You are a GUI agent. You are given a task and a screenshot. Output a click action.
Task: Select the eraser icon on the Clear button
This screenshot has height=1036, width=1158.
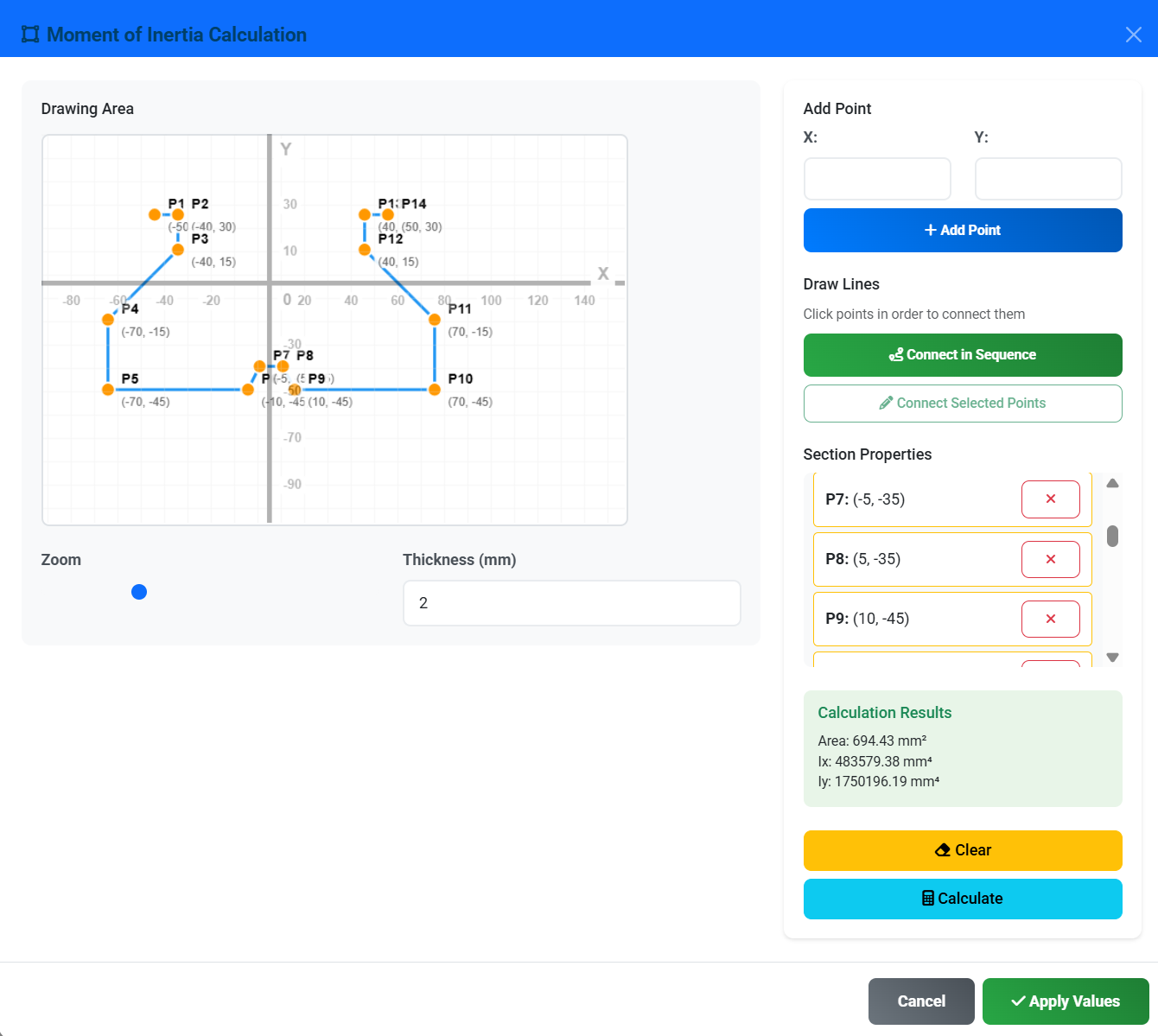[x=942, y=849]
